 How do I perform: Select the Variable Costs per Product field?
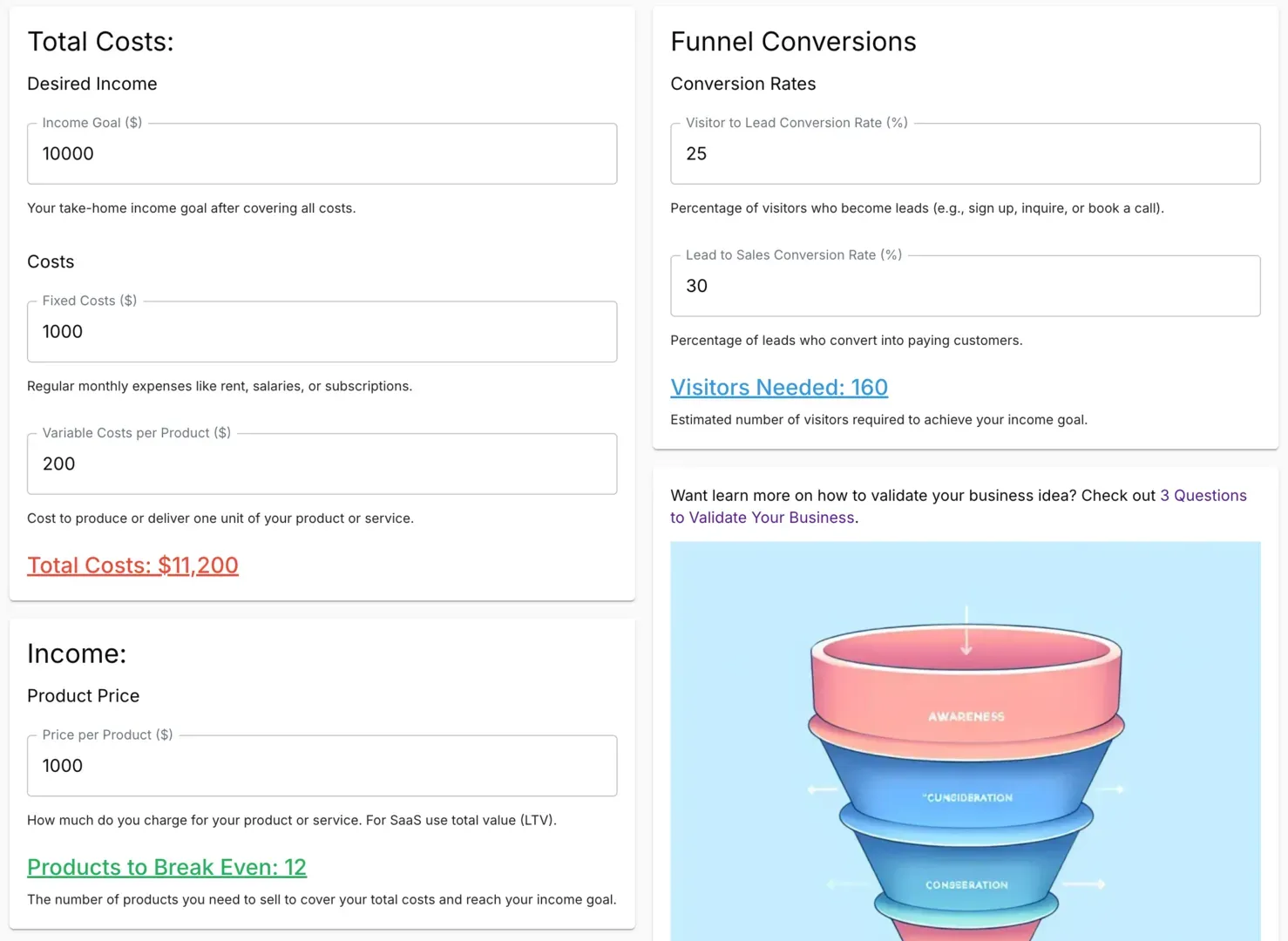pyautogui.click(x=322, y=464)
